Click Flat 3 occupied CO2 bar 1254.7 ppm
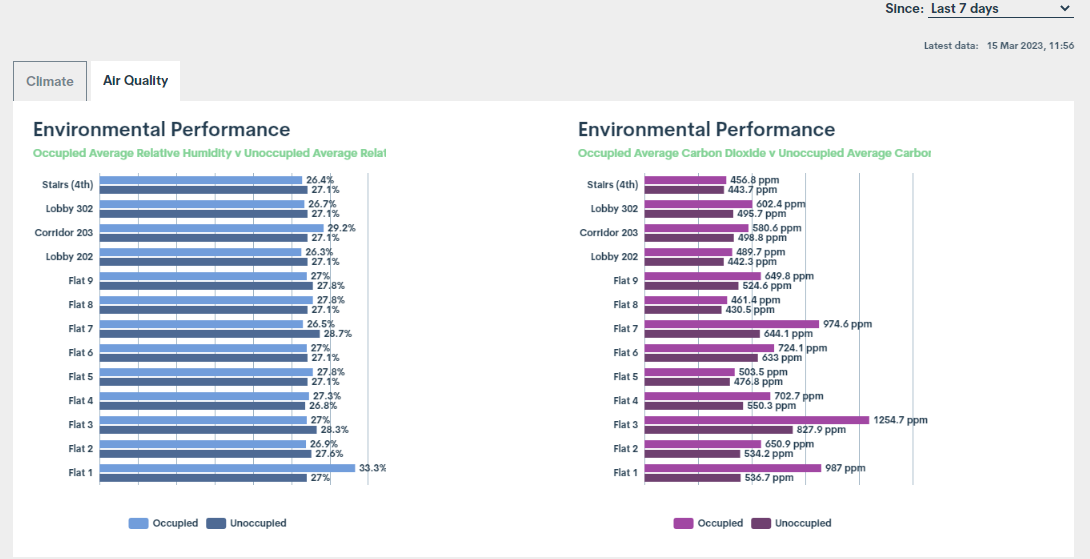 (756, 420)
